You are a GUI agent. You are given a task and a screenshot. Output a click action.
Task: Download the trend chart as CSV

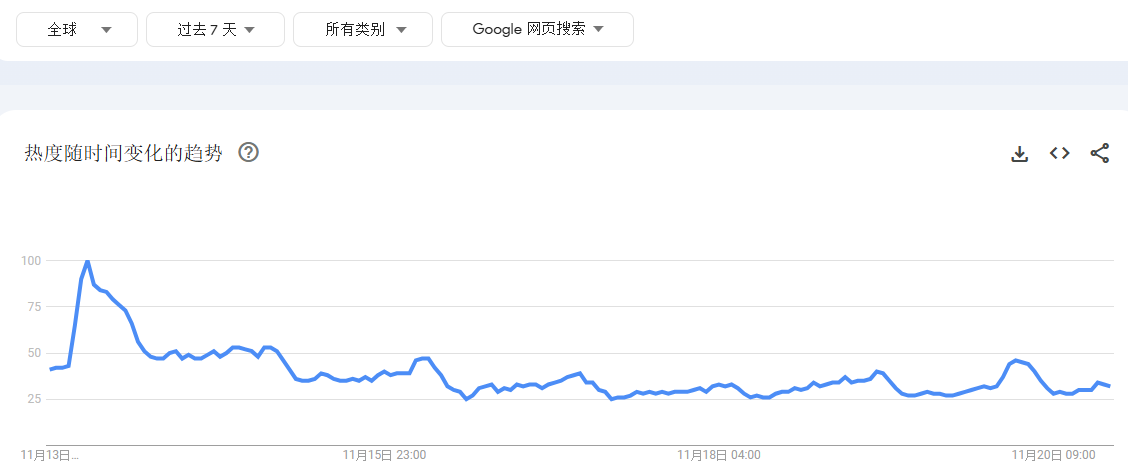(1019, 153)
